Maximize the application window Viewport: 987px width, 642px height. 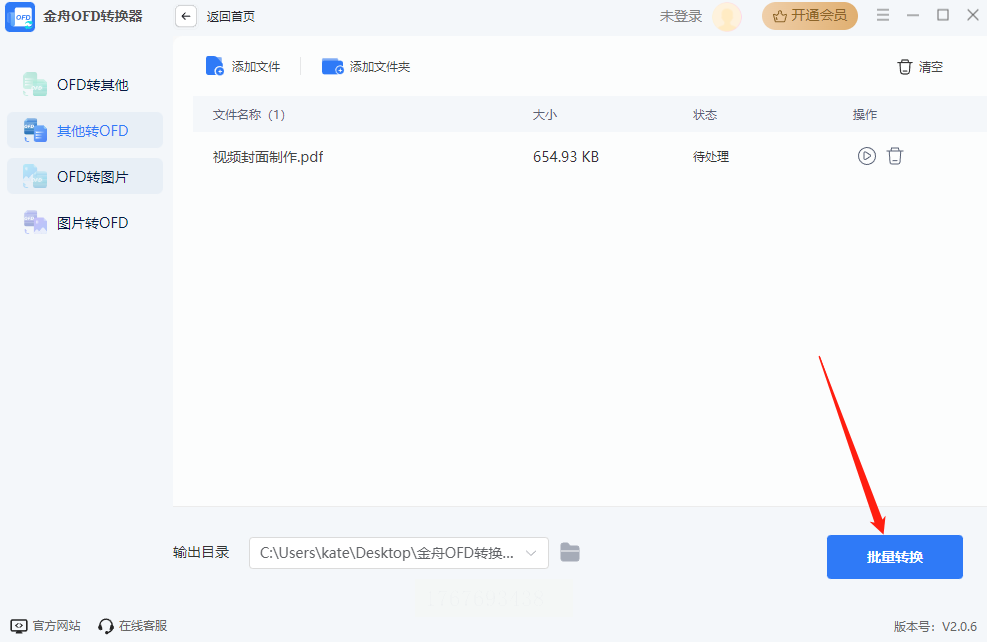tap(943, 15)
